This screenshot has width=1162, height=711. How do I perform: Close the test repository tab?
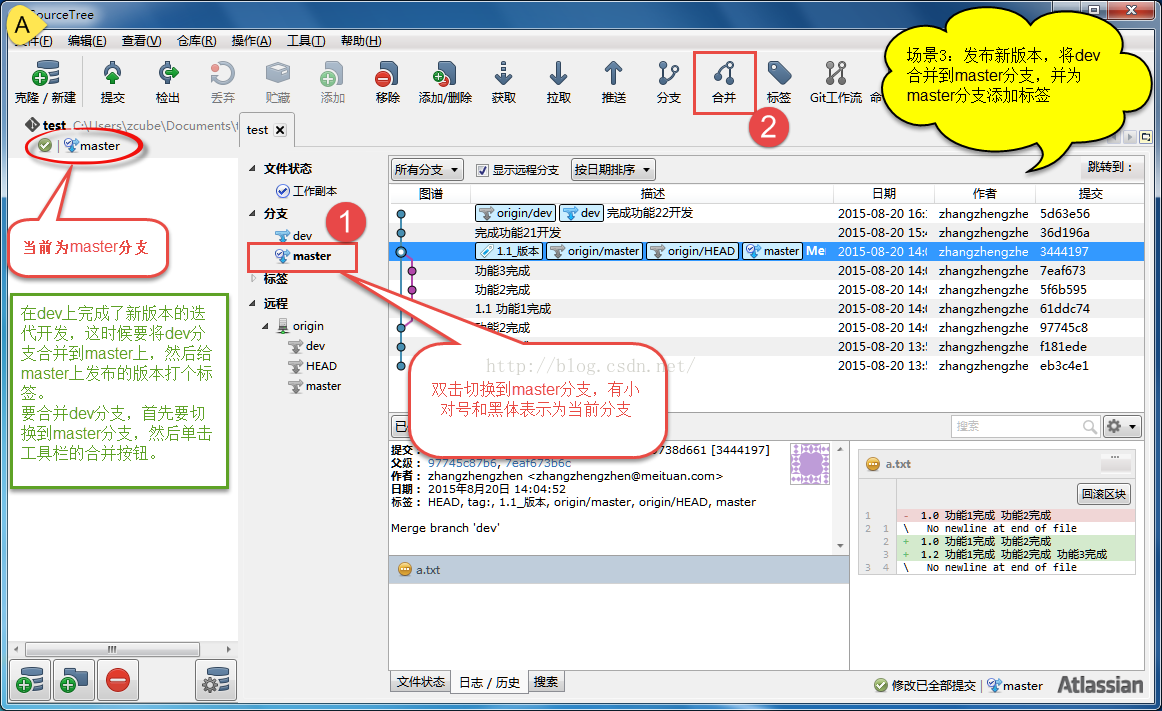tap(280, 130)
